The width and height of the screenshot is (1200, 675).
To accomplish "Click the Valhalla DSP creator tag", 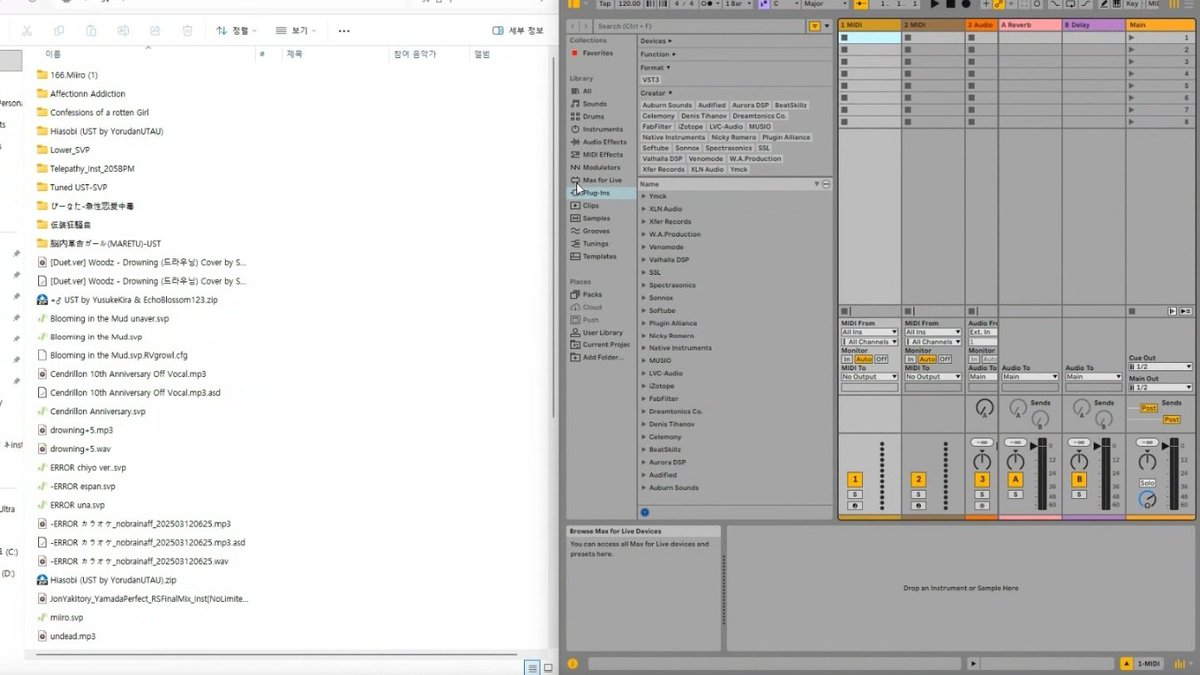I will (662, 158).
